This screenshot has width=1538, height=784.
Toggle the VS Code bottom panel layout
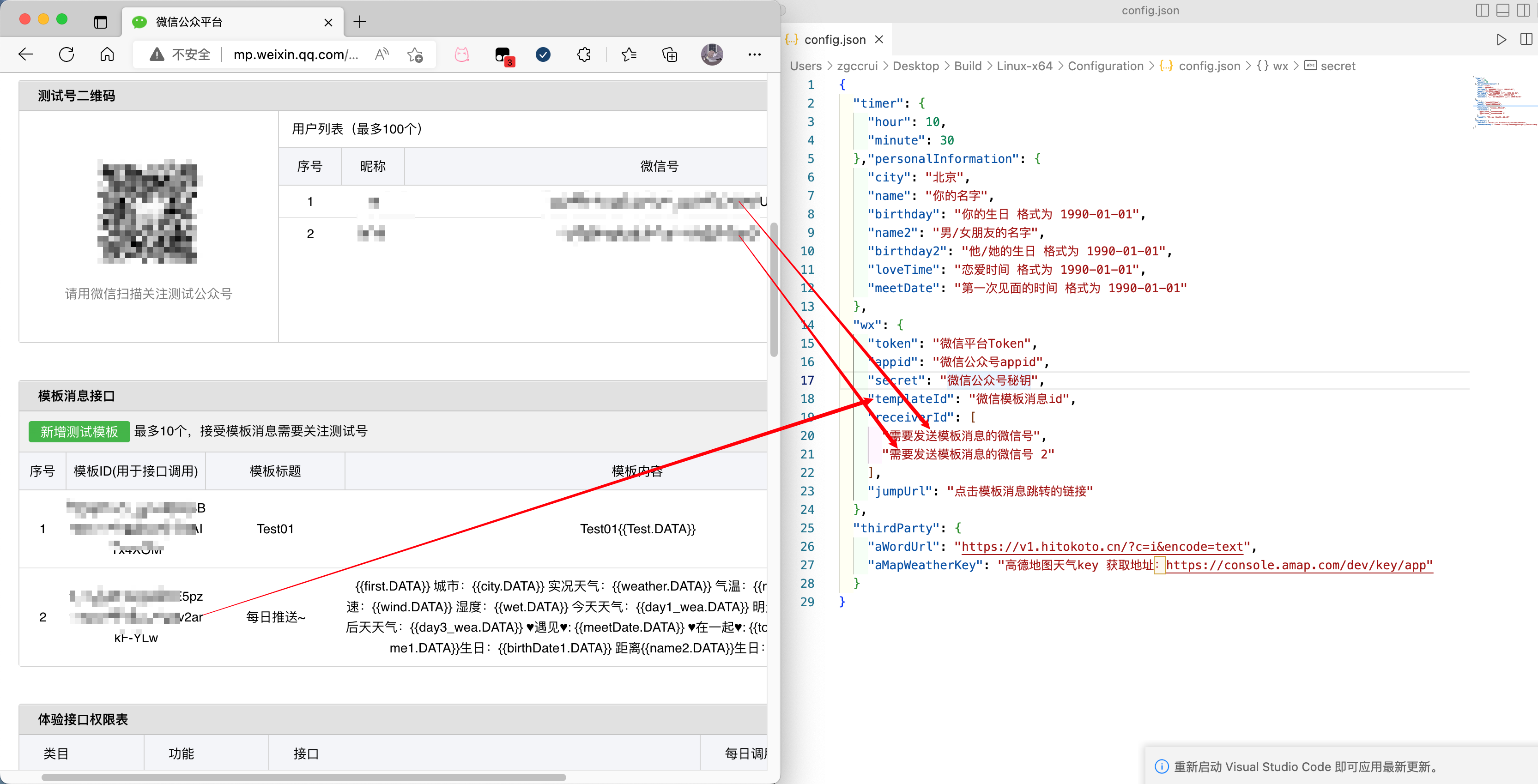(x=1503, y=11)
